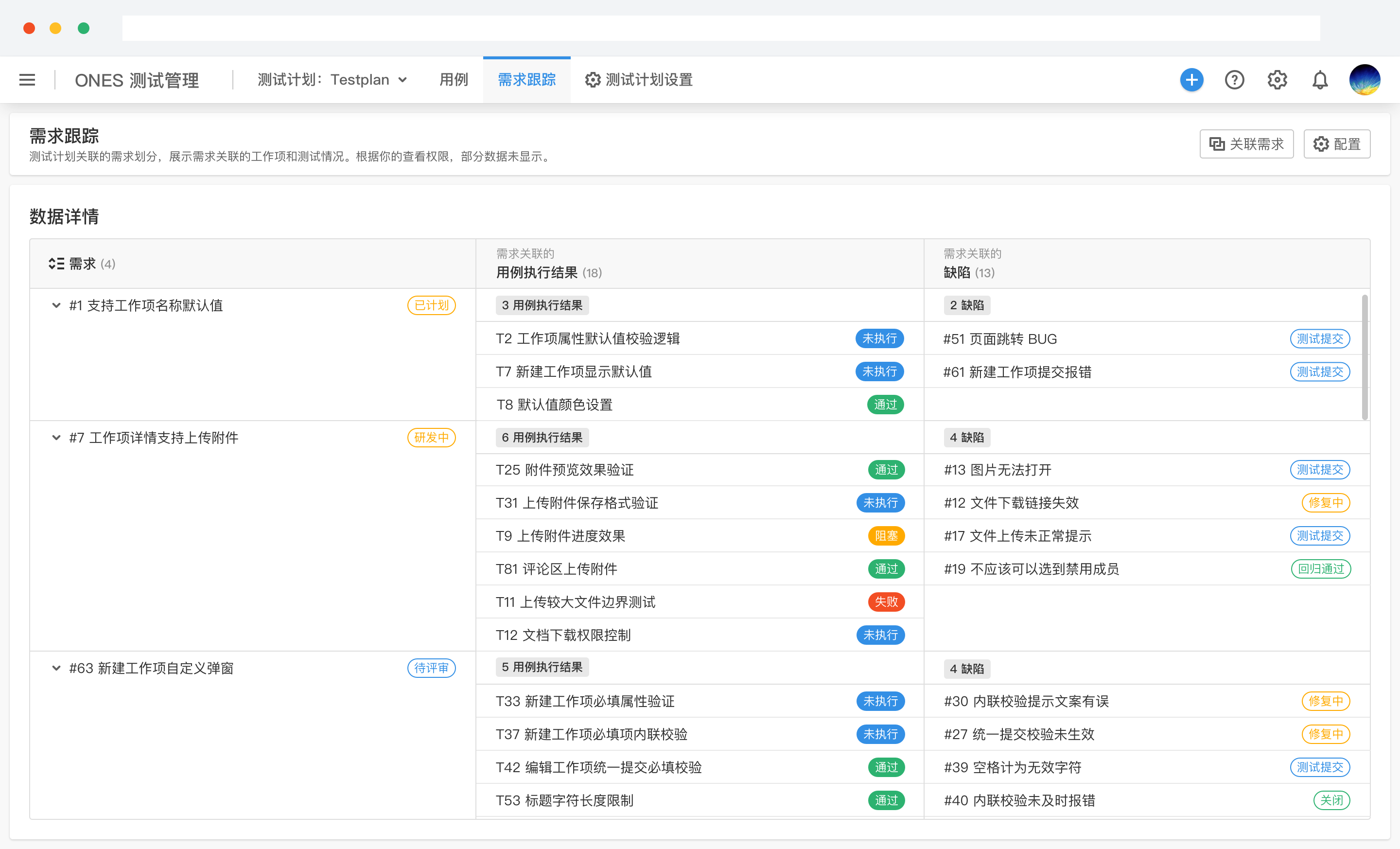Collapse requirement #7 工作项详情支持上传附件

tap(56, 438)
